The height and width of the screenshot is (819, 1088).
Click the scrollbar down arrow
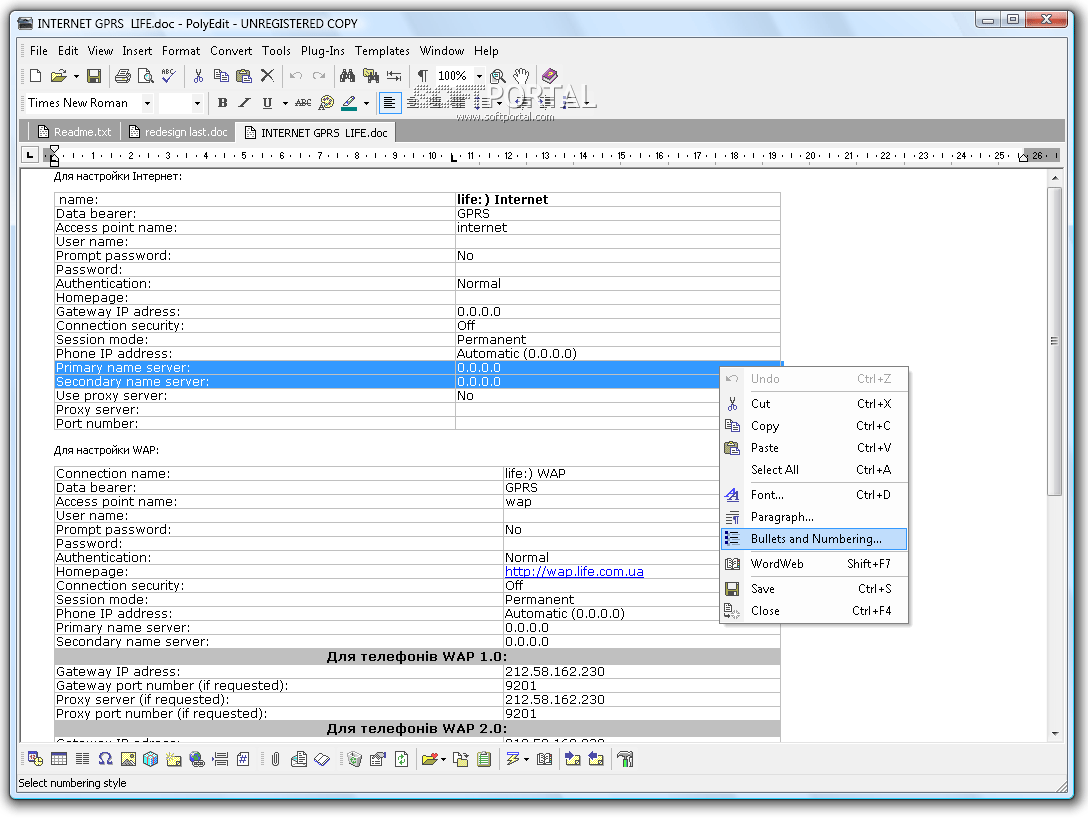[1055, 734]
